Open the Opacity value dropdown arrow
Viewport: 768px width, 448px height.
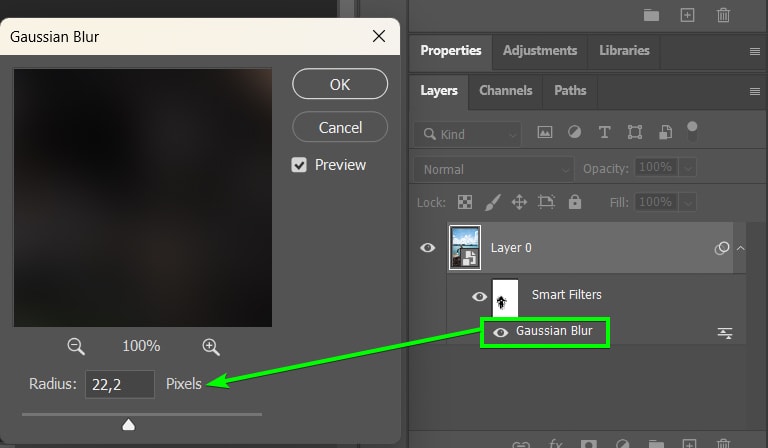(x=688, y=168)
